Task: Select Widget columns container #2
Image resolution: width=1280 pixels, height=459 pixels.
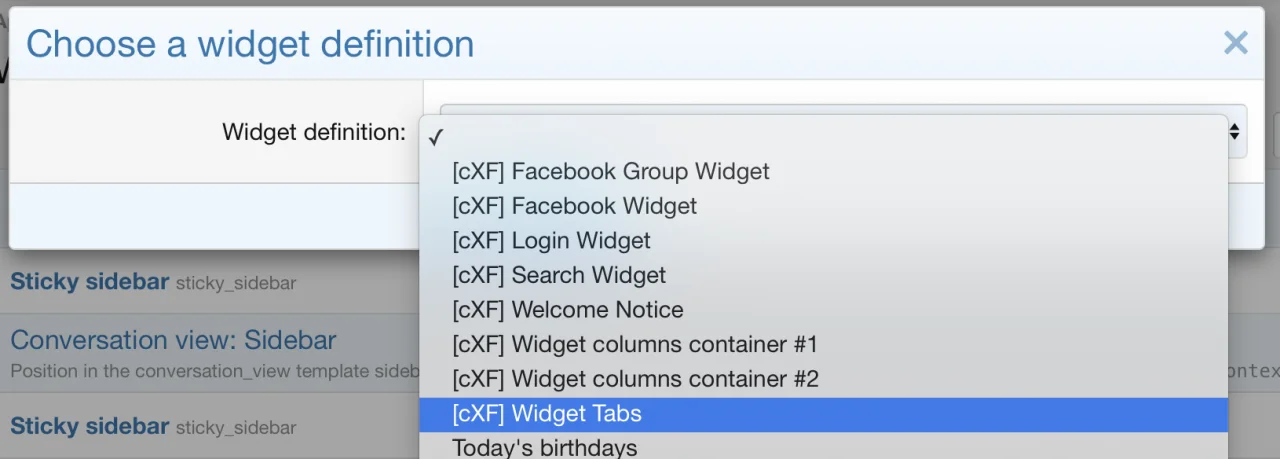Action: (x=635, y=379)
